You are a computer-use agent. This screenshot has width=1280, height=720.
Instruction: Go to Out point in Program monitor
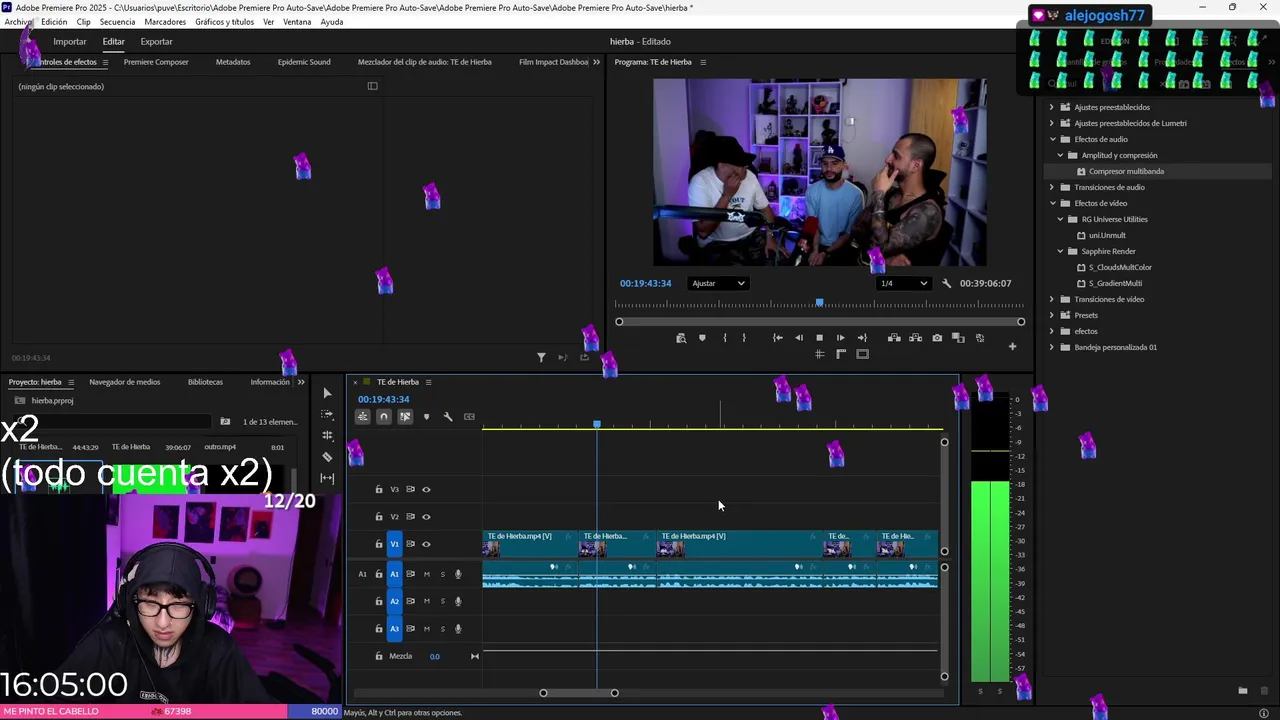pyautogui.click(x=862, y=338)
